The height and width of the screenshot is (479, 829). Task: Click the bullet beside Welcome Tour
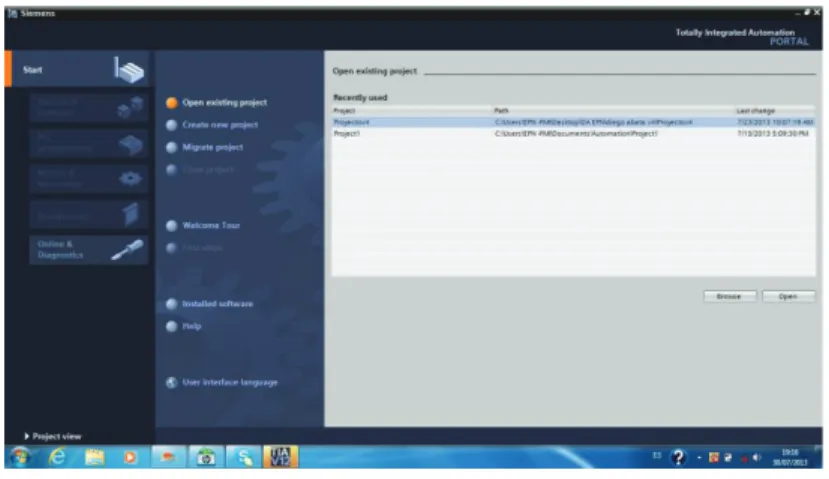click(x=172, y=226)
